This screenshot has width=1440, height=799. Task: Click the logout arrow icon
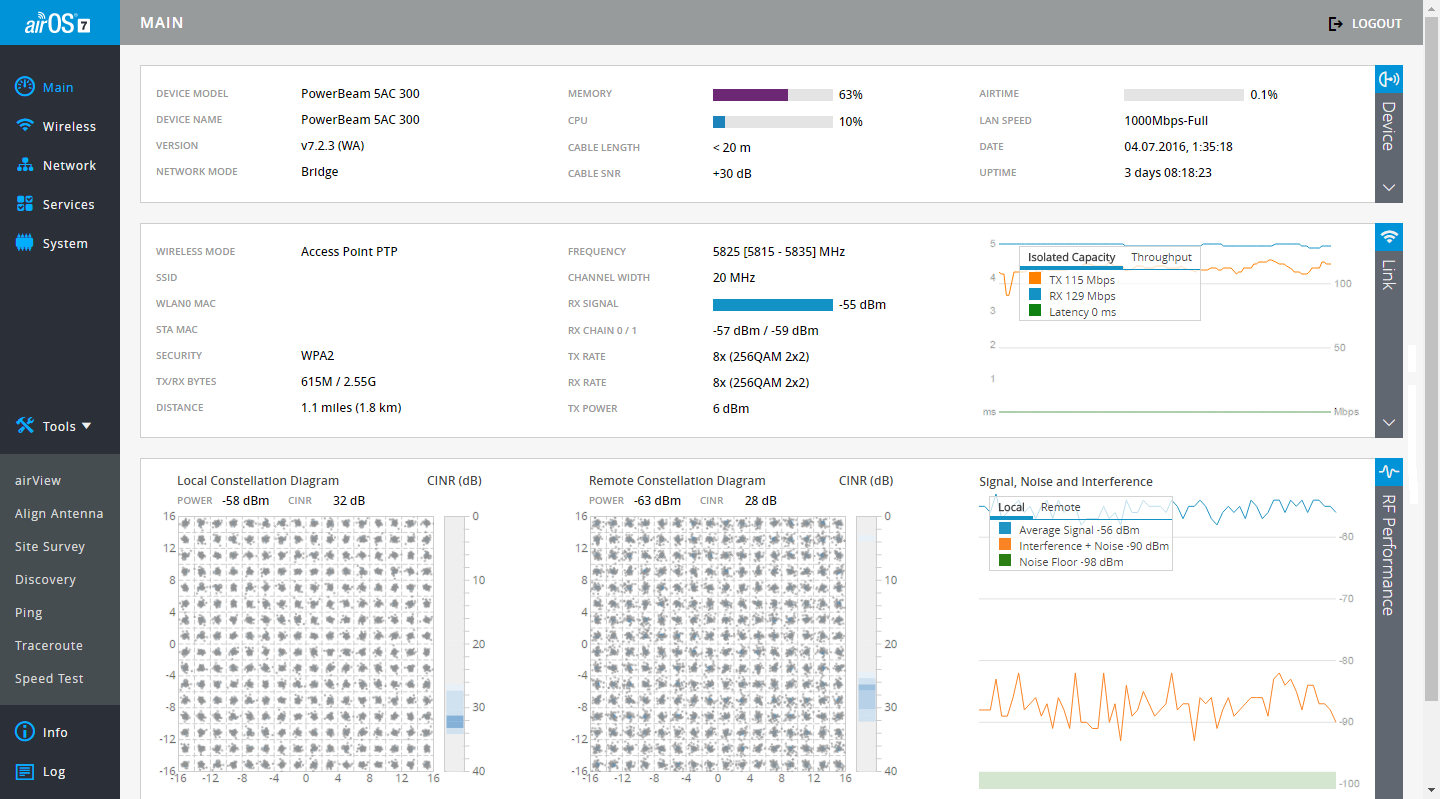pos(1335,23)
